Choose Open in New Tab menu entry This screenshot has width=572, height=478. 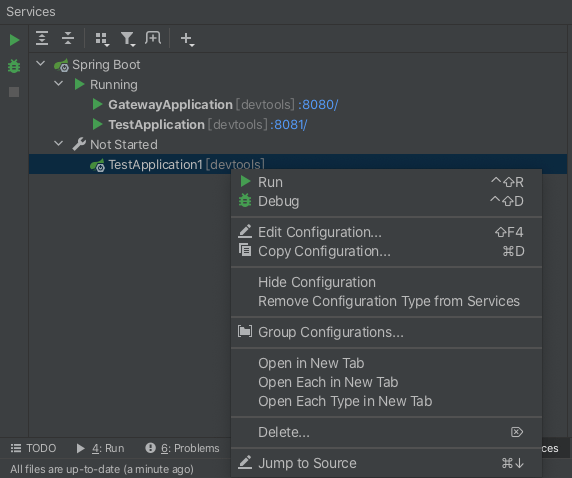tap(386, 363)
